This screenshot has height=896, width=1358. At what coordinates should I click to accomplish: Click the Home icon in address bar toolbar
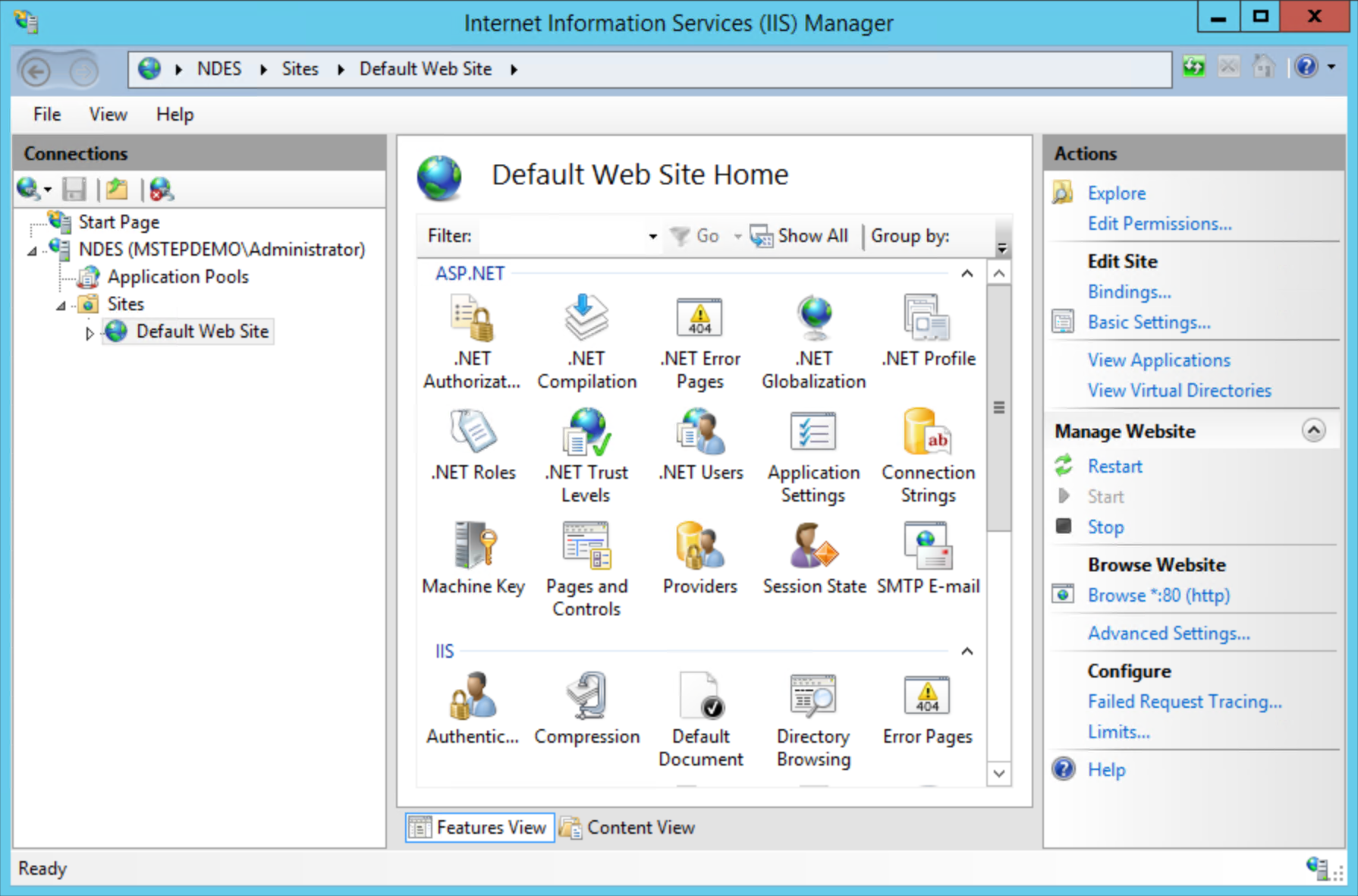point(1264,67)
